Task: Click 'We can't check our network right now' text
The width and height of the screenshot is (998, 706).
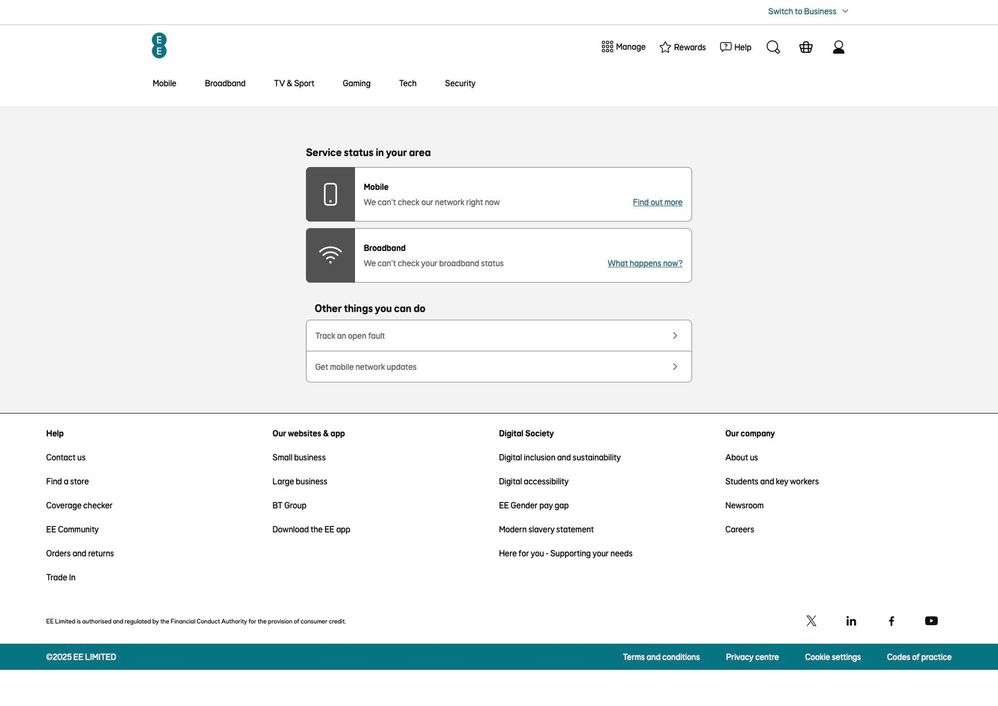Action: (x=432, y=202)
